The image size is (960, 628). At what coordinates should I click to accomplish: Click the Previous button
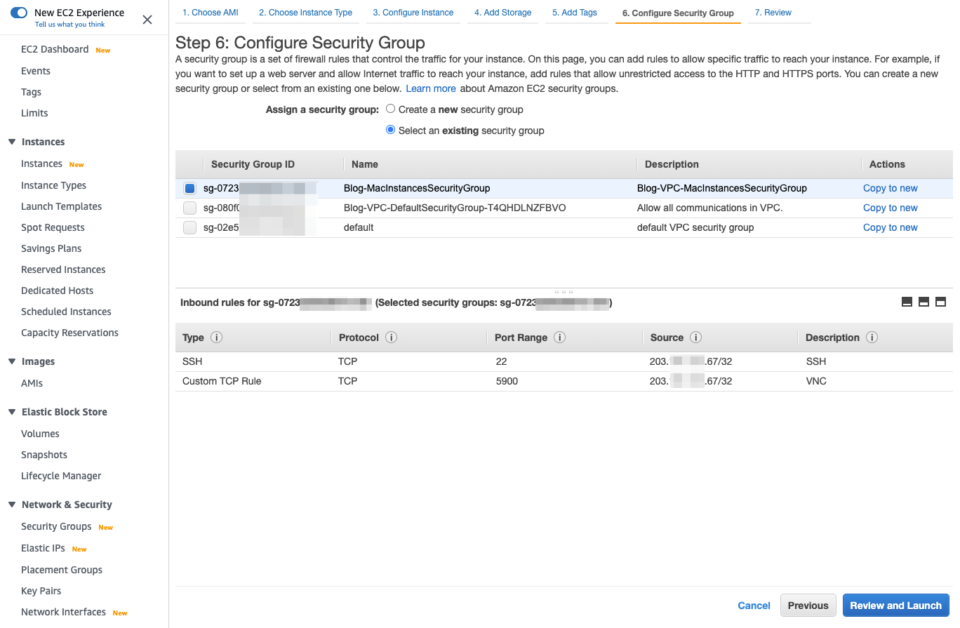pos(808,605)
